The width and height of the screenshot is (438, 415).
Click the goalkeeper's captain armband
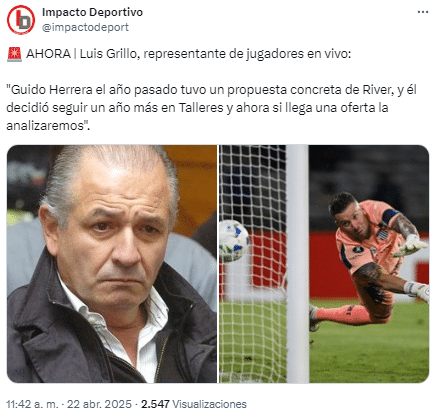coord(390,216)
